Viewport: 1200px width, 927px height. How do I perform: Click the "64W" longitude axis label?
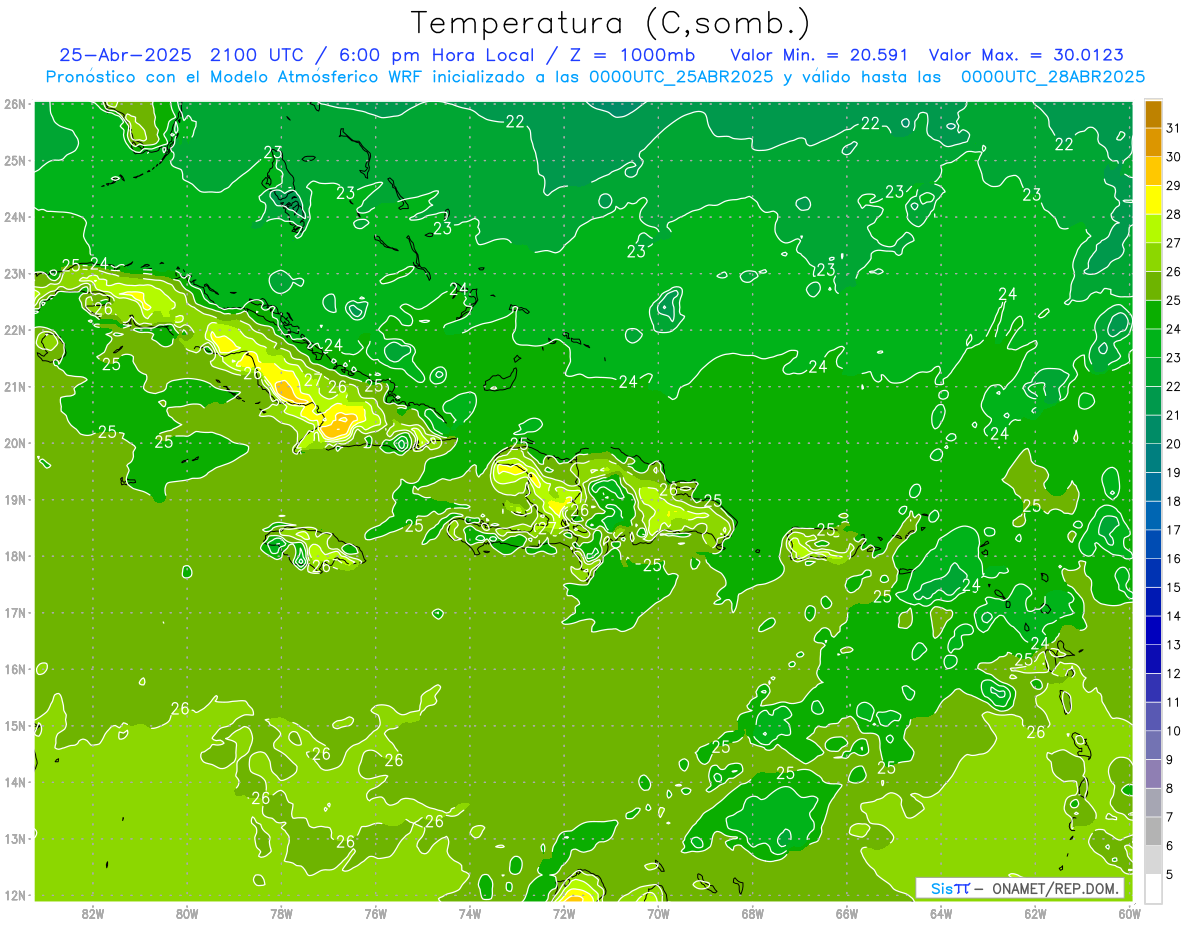(941, 913)
